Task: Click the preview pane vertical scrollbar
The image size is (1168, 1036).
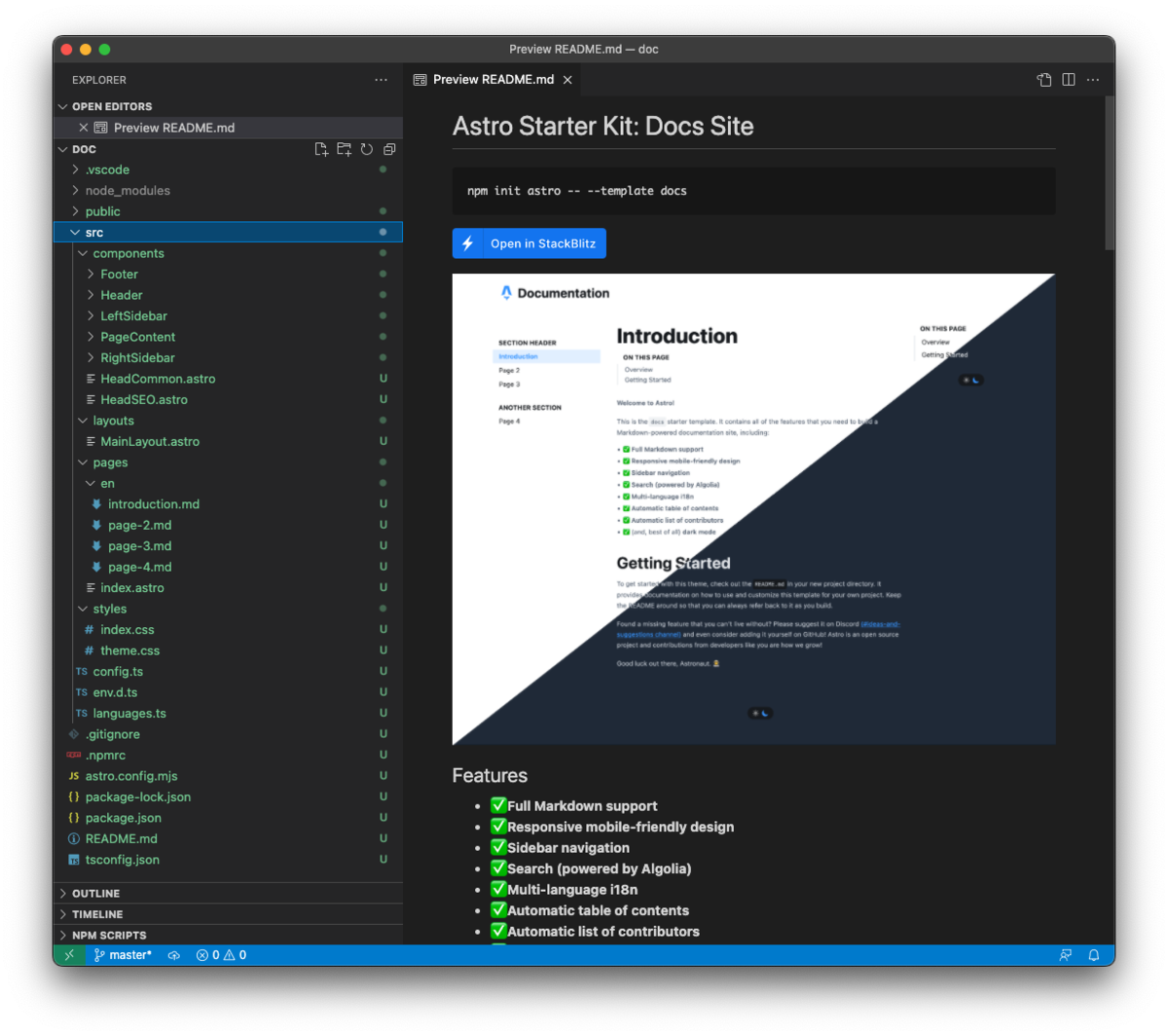Action: click(1110, 175)
